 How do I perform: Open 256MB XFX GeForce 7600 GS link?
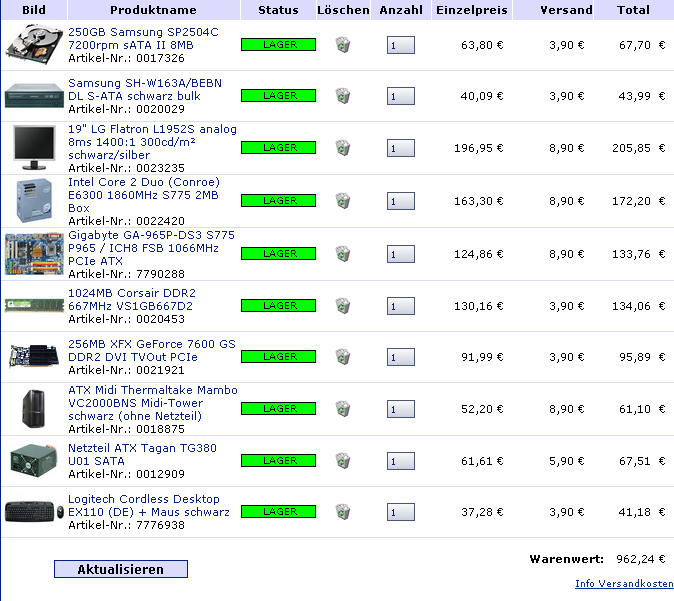[x=152, y=350]
